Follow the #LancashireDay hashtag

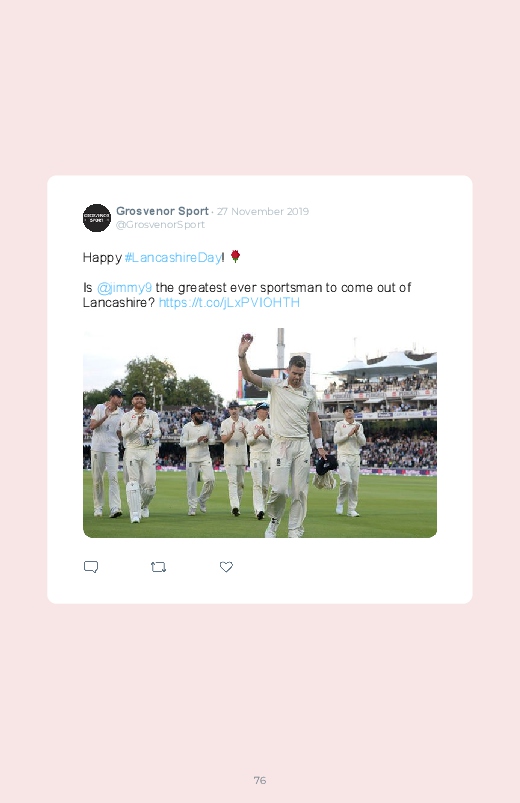click(x=173, y=258)
